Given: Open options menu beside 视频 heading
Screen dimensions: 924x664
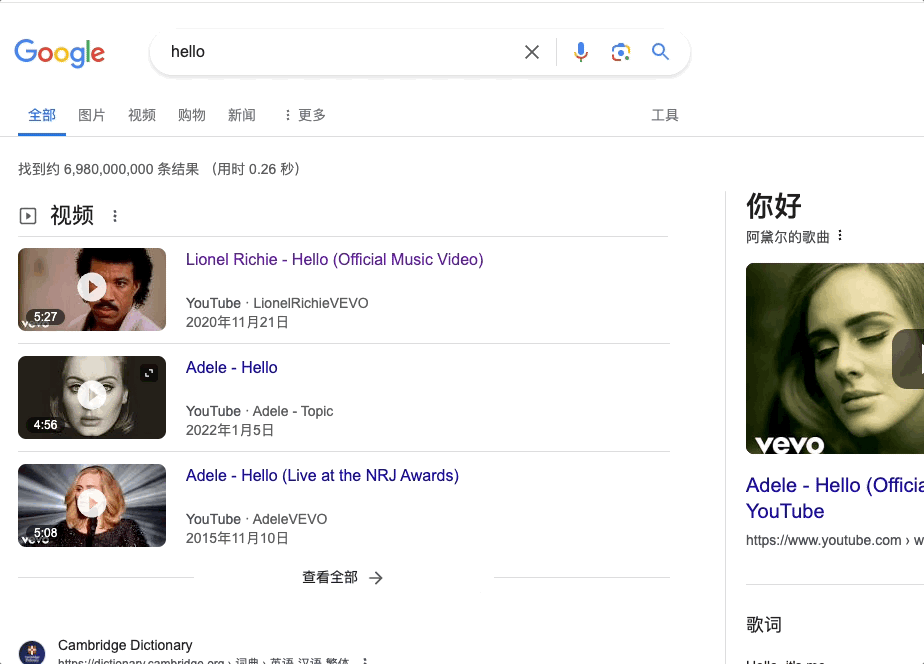Looking at the screenshot, I should (x=115, y=216).
